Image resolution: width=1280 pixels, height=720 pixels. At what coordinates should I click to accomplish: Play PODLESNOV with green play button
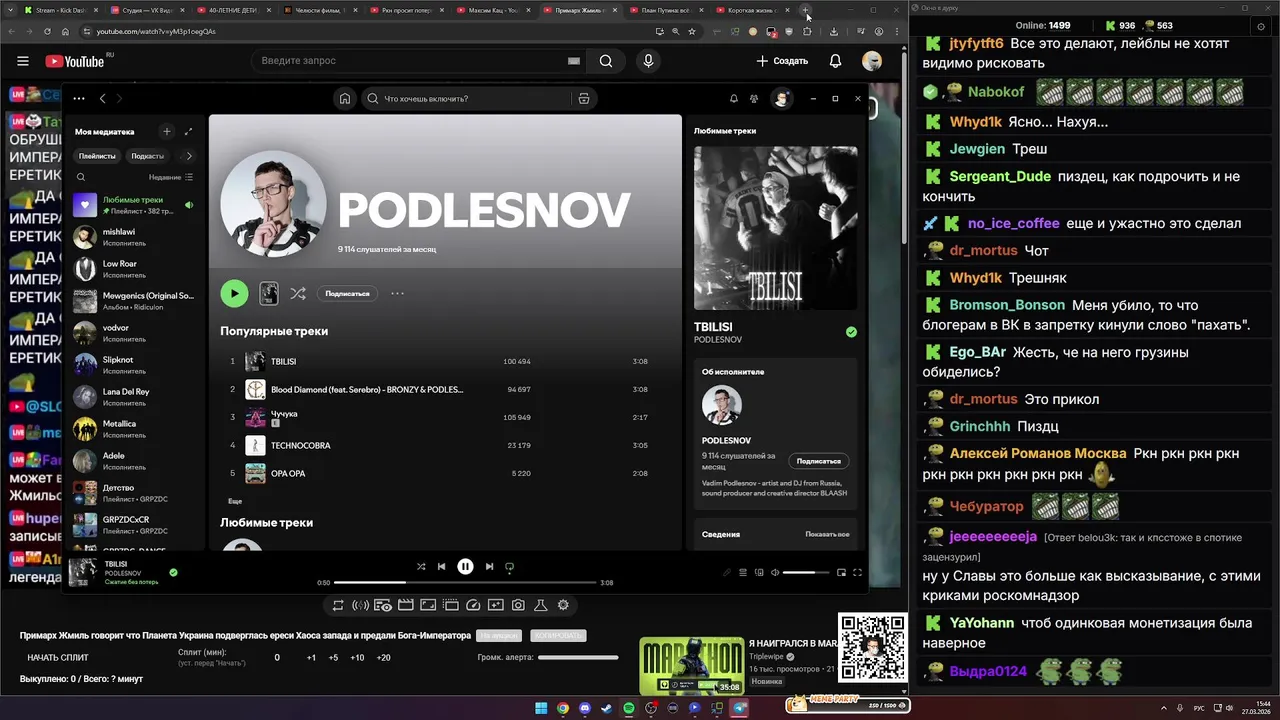234,293
